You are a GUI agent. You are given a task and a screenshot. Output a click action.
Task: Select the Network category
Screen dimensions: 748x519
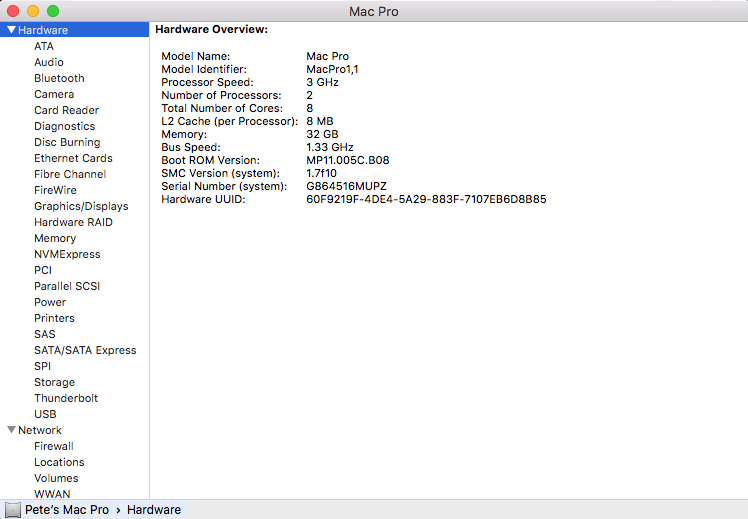point(40,430)
